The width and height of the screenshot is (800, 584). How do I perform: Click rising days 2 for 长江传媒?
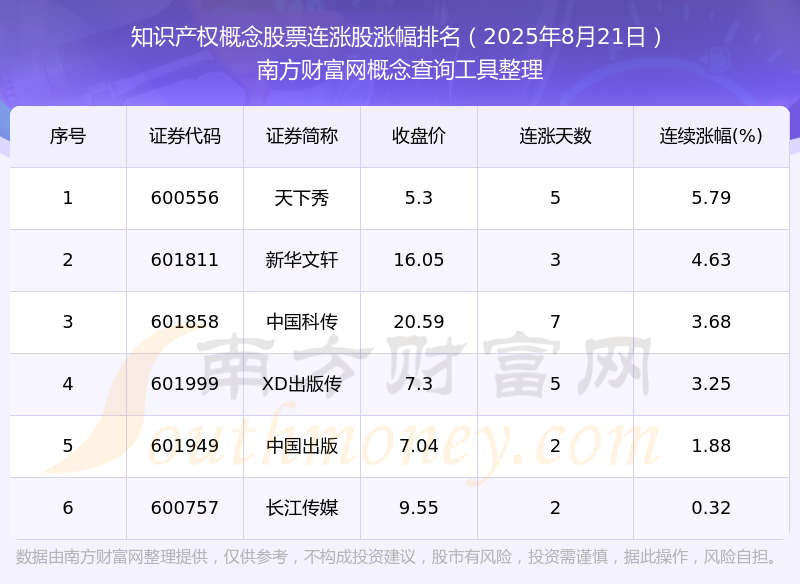coord(555,508)
